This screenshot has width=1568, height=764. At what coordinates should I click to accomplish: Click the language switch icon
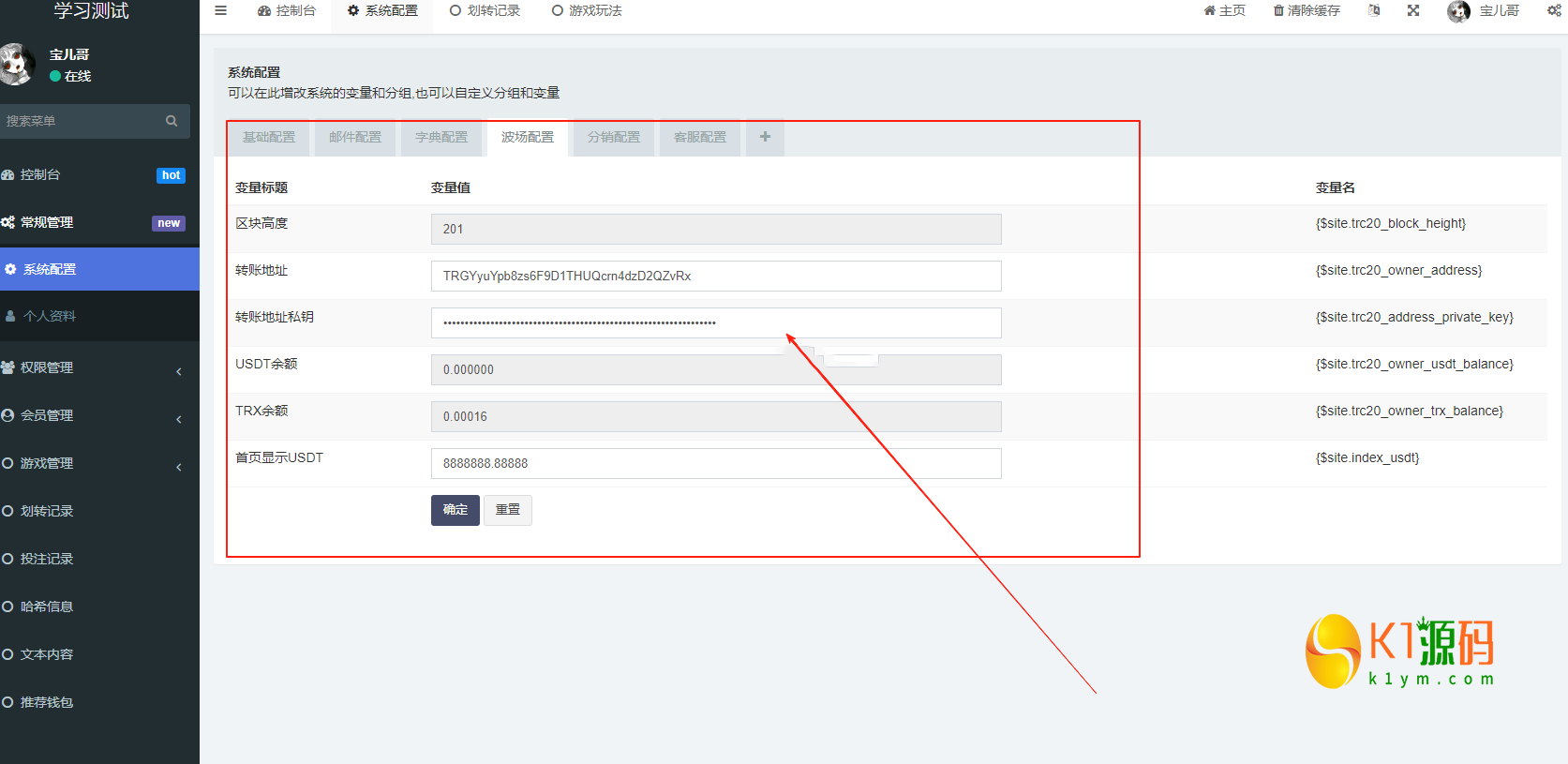tap(1374, 11)
